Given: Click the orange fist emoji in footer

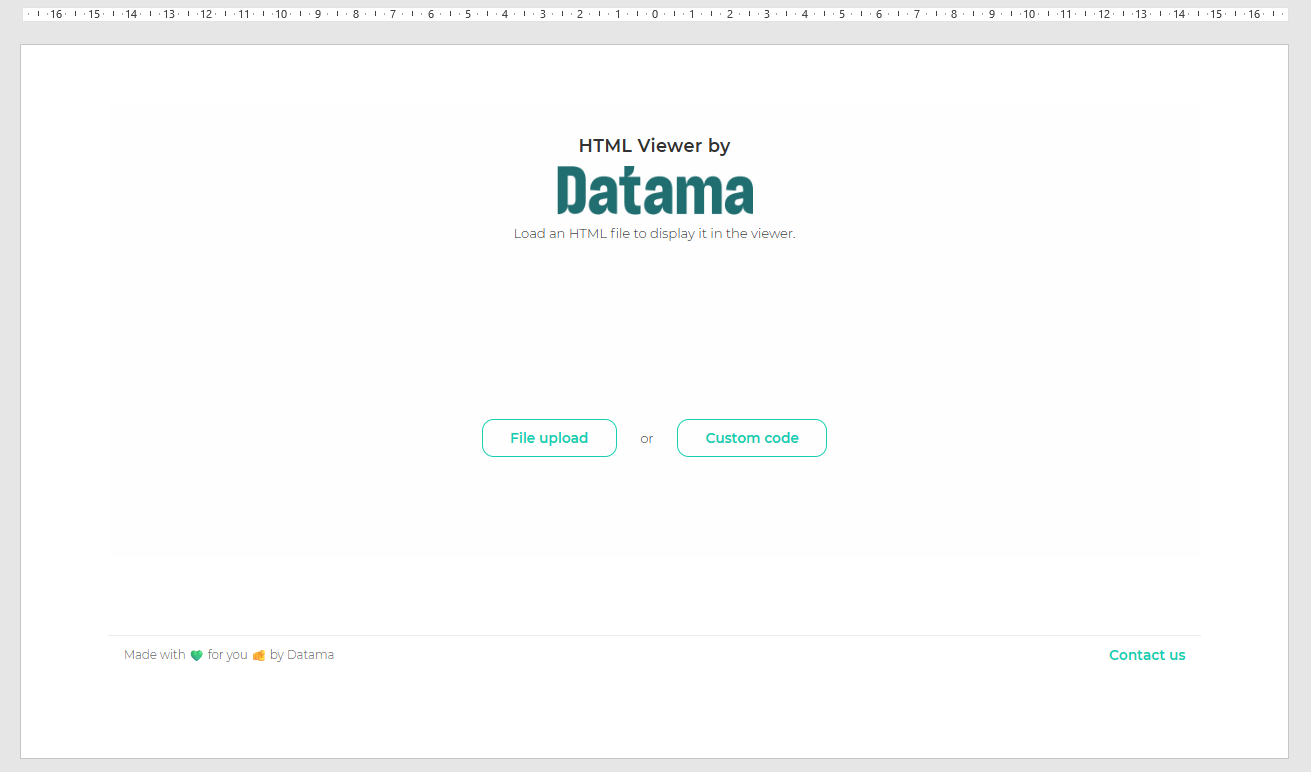Looking at the screenshot, I should click(x=259, y=656).
